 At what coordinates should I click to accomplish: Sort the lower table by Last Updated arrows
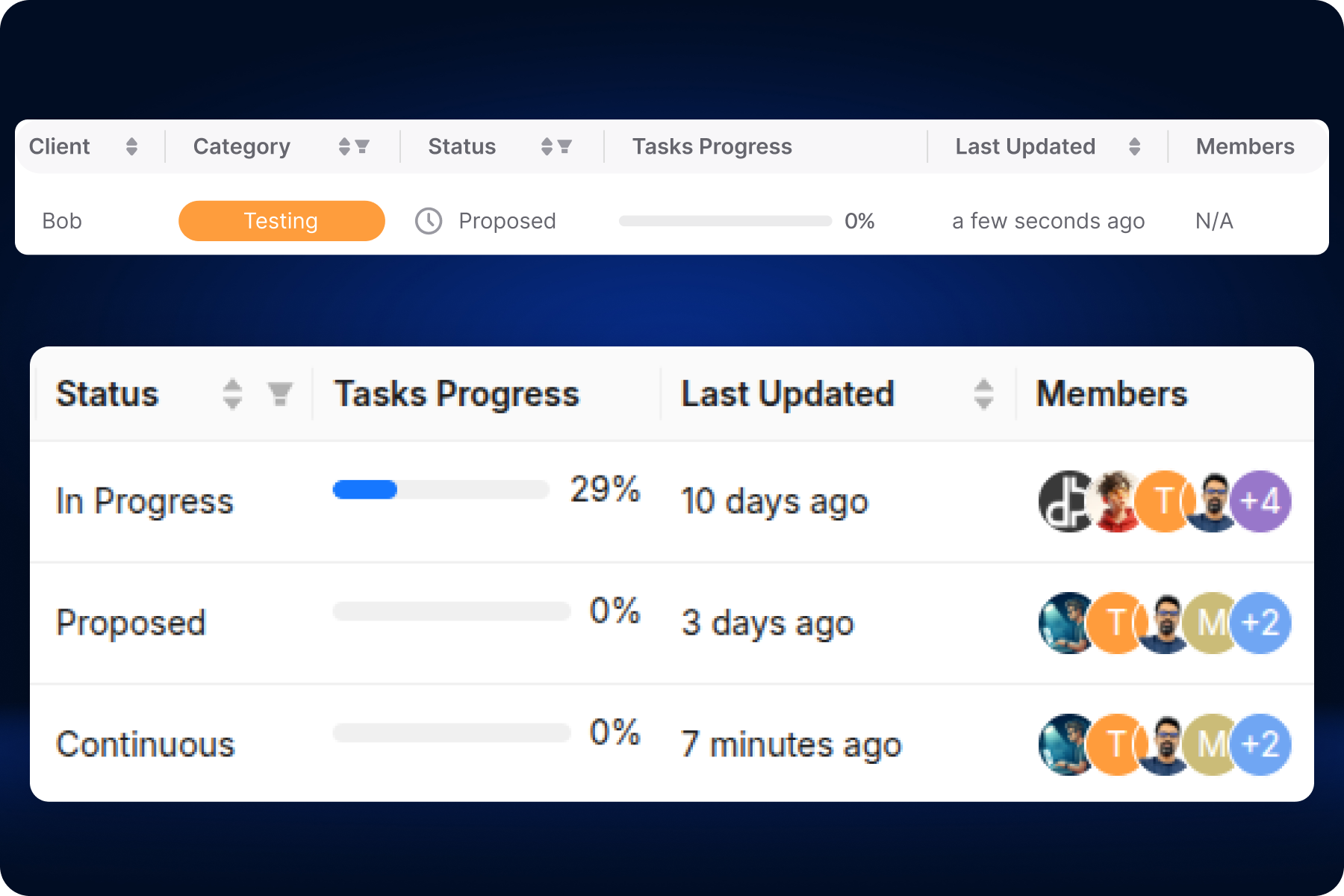pyautogui.click(x=985, y=394)
